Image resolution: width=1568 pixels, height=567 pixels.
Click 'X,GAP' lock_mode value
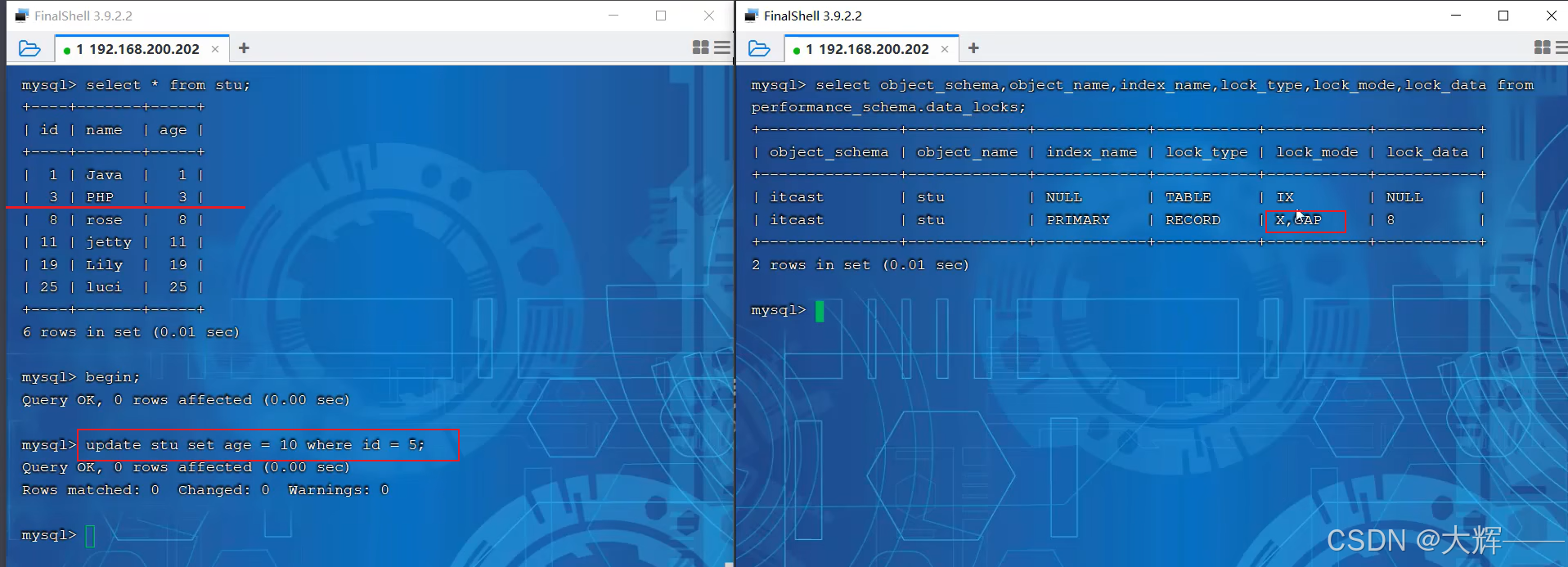click(1299, 220)
